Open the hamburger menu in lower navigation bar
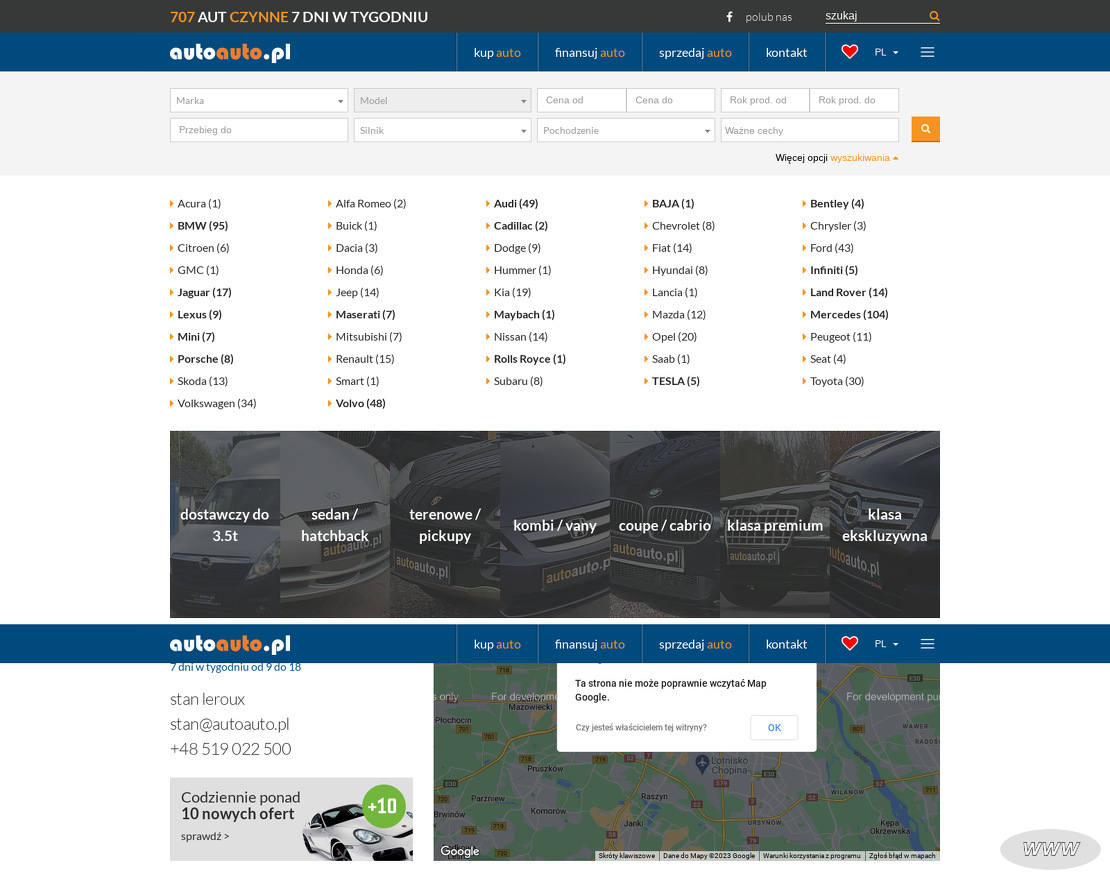Screen dimensions: 1110x879 pyautogui.click(x=927, y=644)
